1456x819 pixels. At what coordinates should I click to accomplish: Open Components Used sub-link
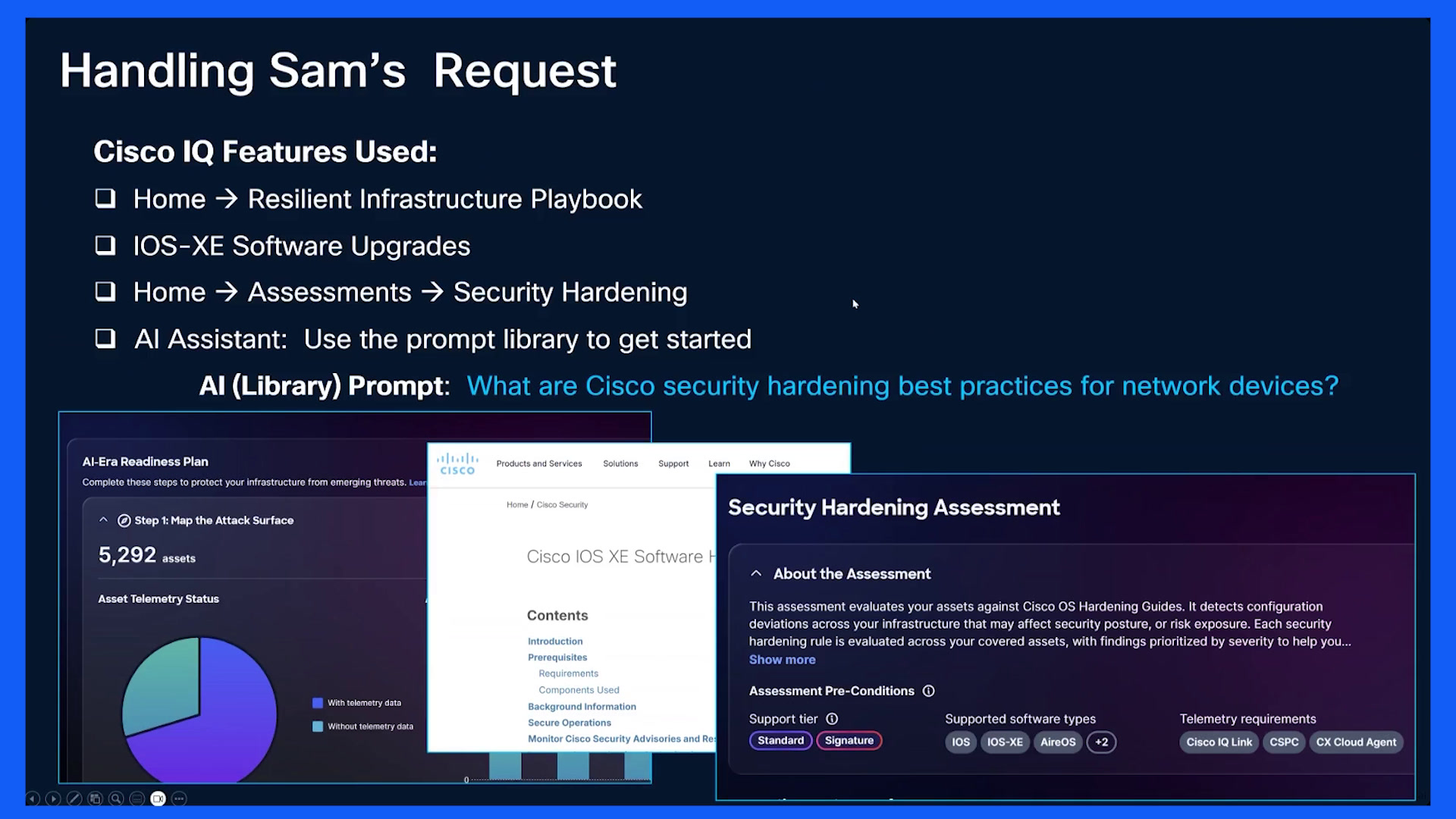[x=579, y=690]
